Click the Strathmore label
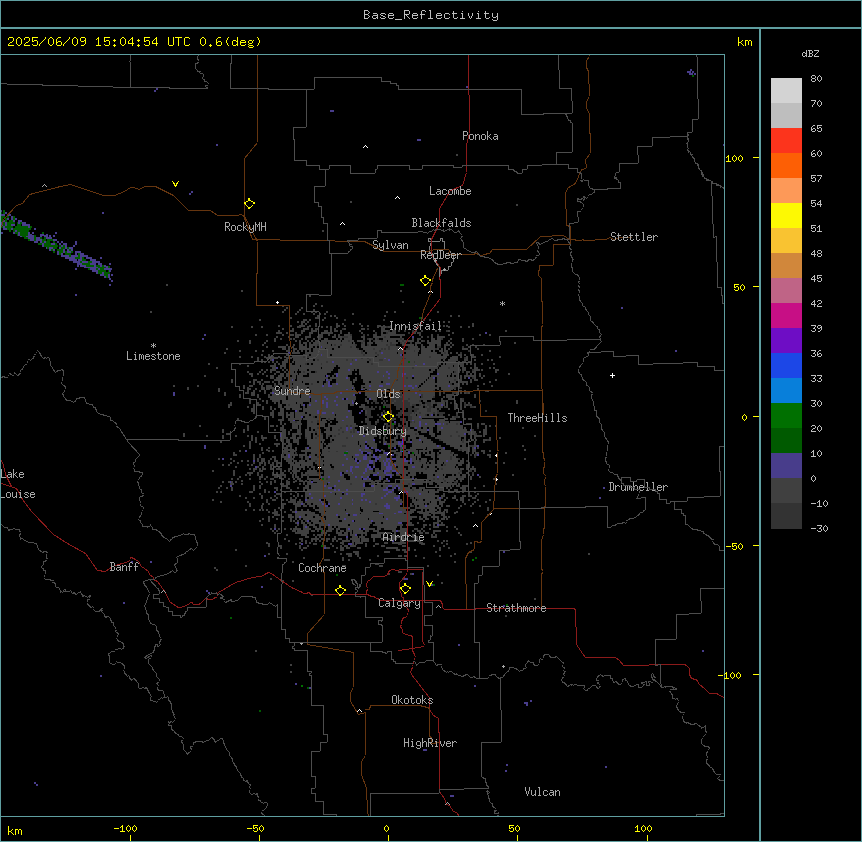 (516, 608)
